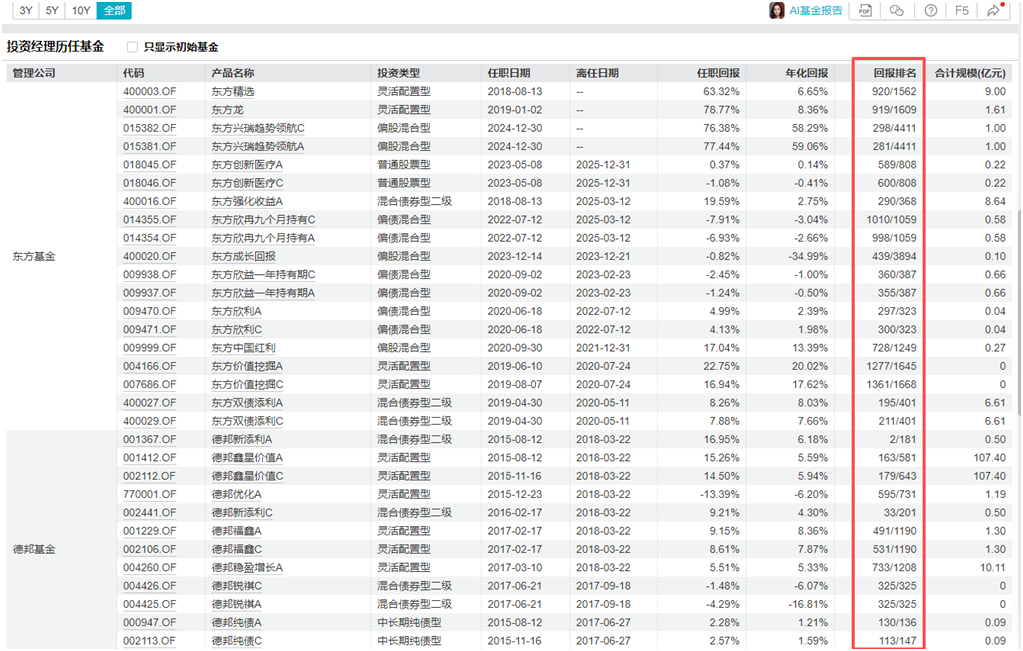Select ranking value 920/1562
The height and width of the screenshot is (651, 1023).
(x=894, y=91)
